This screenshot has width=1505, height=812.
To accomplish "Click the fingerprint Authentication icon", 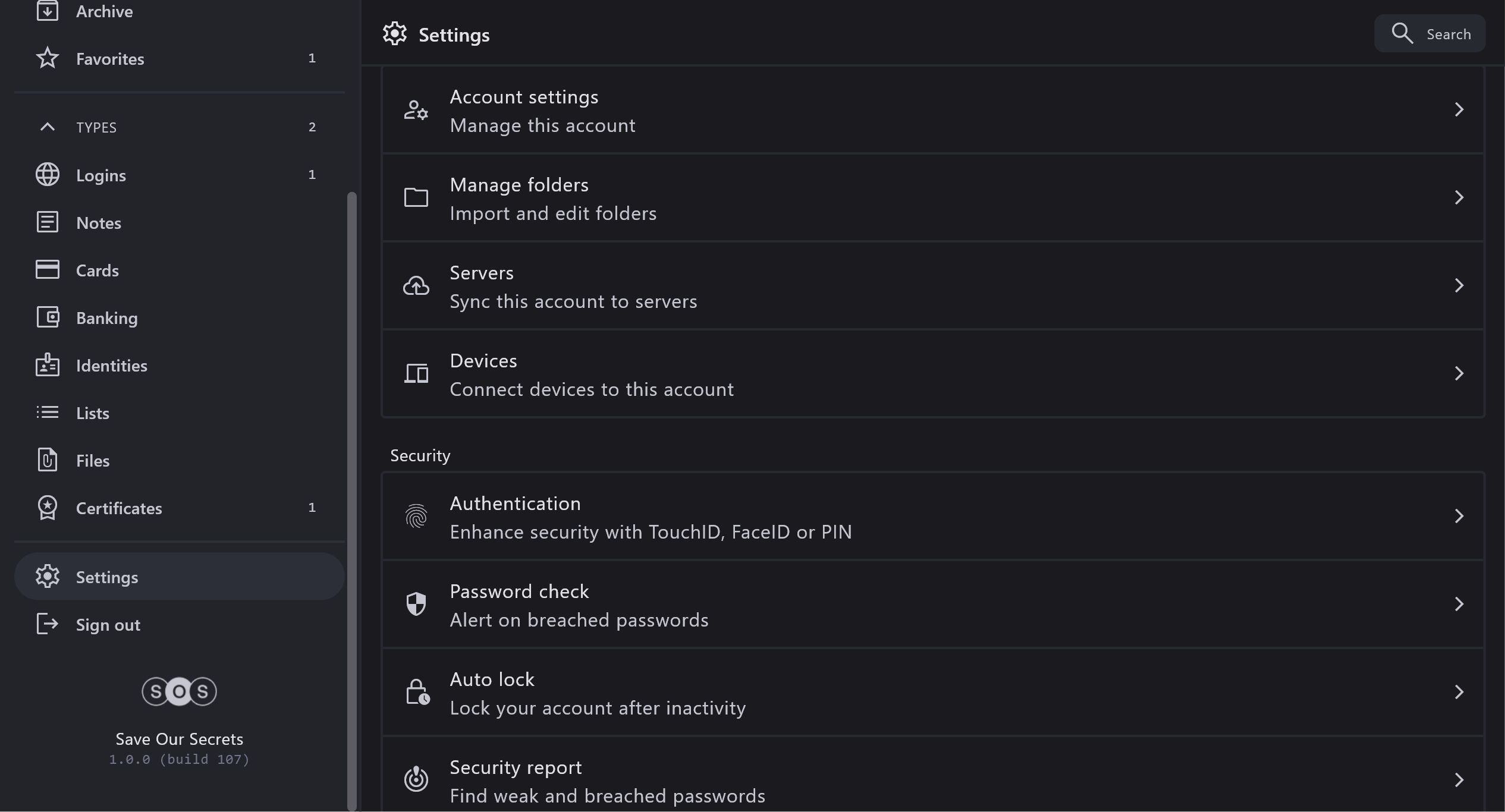I will coord(416,516).
